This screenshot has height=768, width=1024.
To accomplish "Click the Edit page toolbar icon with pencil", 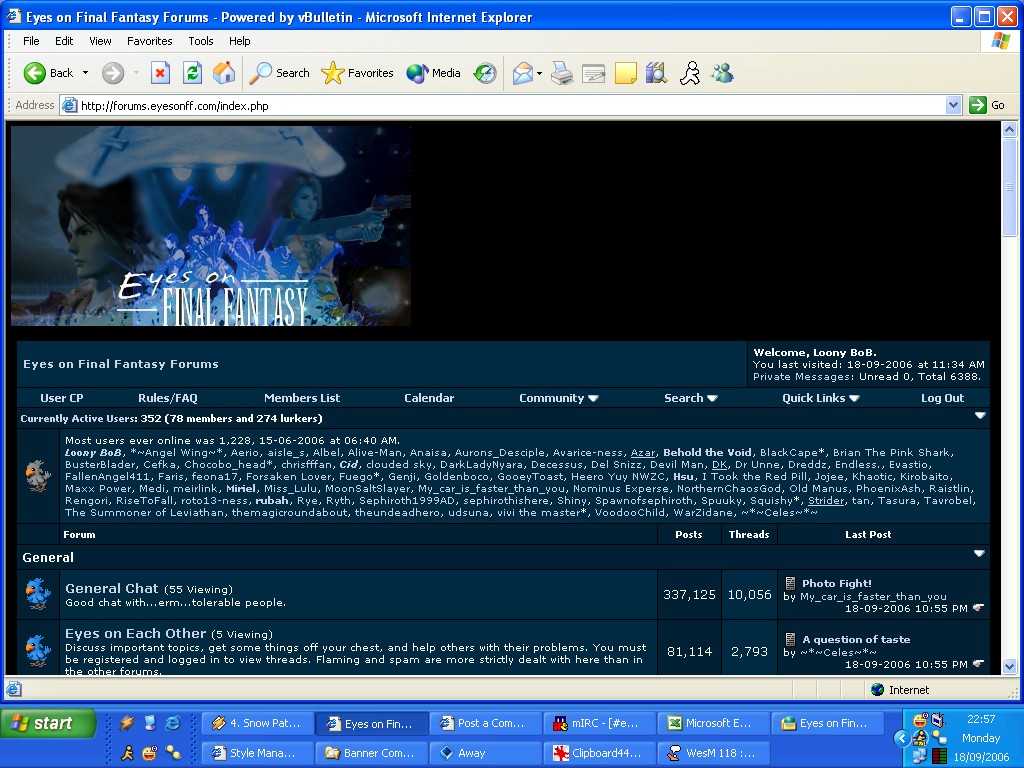I will 594,73.
